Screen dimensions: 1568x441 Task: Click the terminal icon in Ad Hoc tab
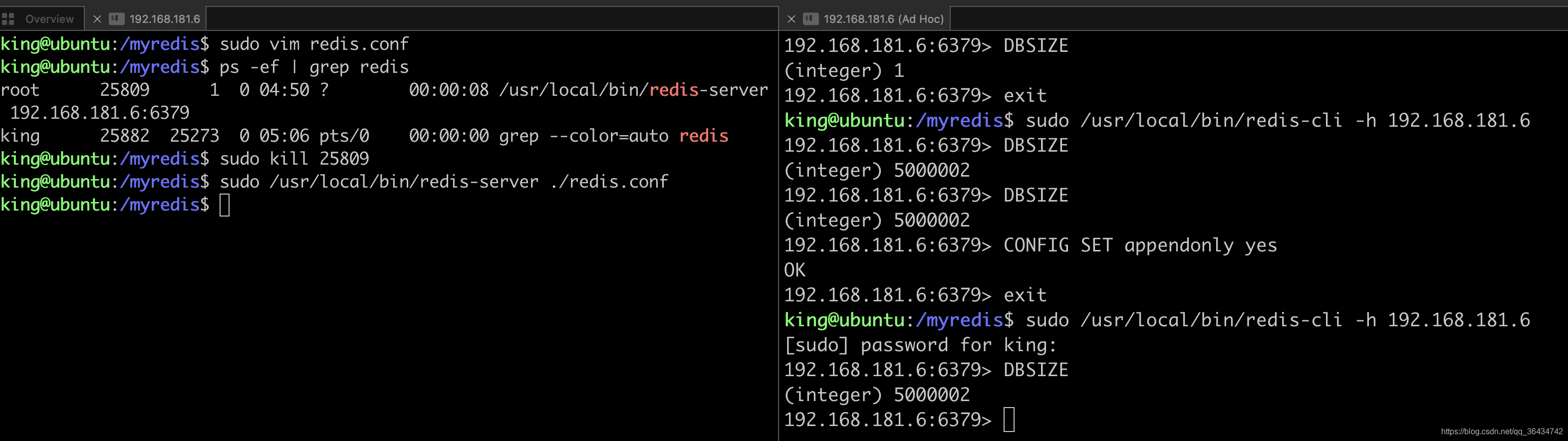(810, 19)
